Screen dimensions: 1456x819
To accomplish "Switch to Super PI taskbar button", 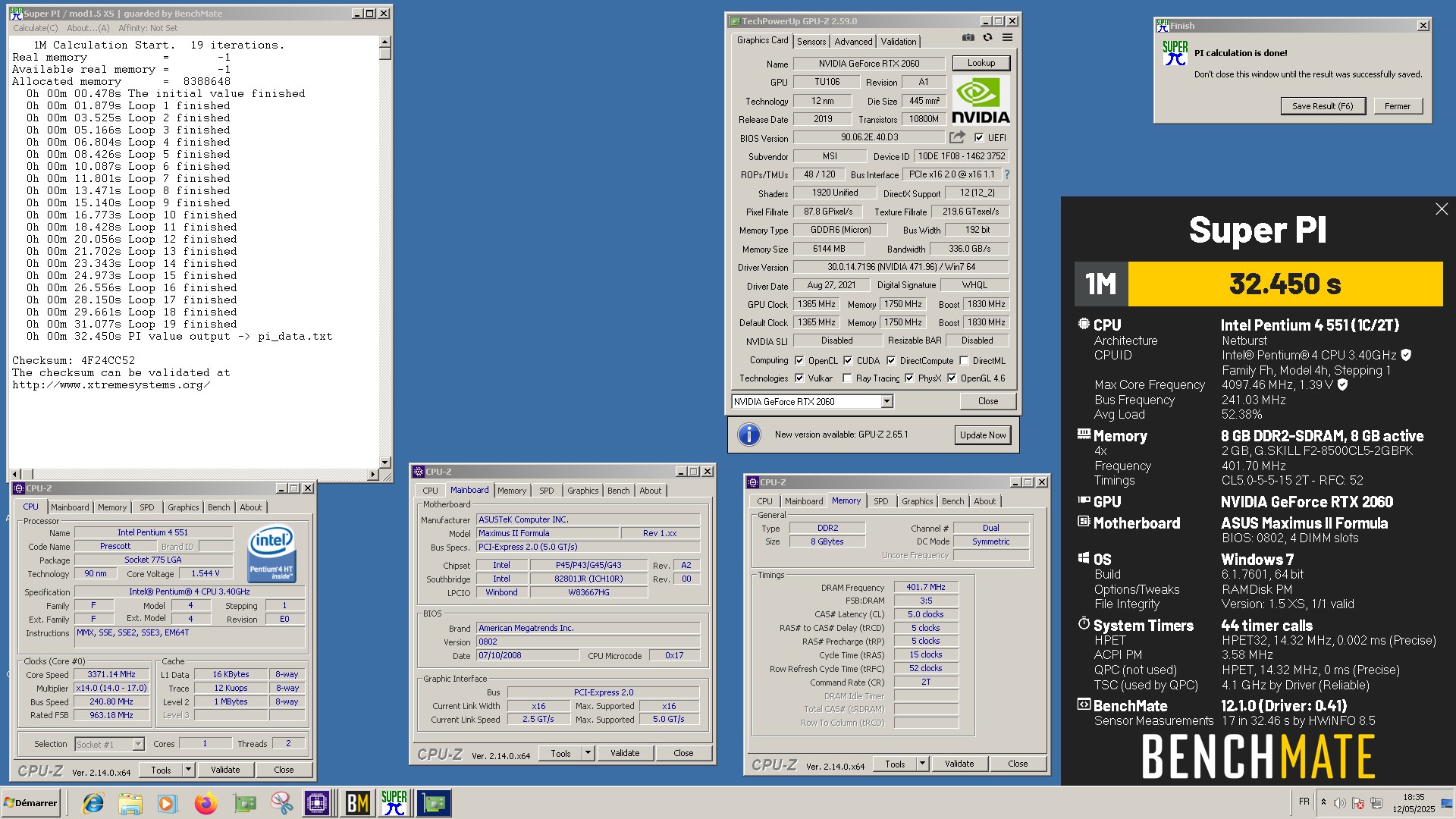I will tap(394, 803).
